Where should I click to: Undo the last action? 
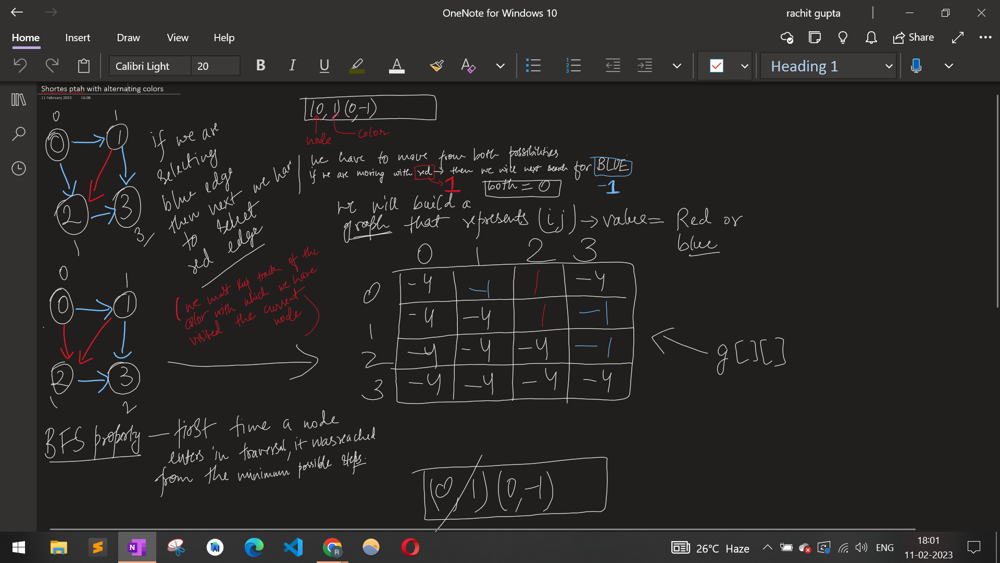click(20, 66)
